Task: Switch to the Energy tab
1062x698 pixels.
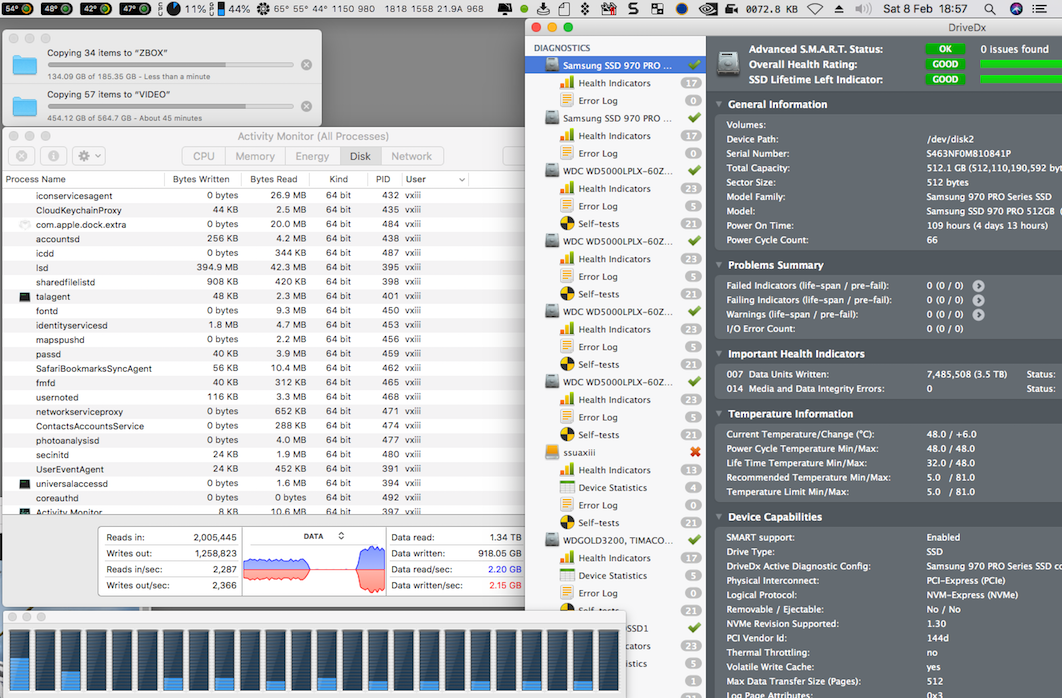Action: (x=312, y=156)
